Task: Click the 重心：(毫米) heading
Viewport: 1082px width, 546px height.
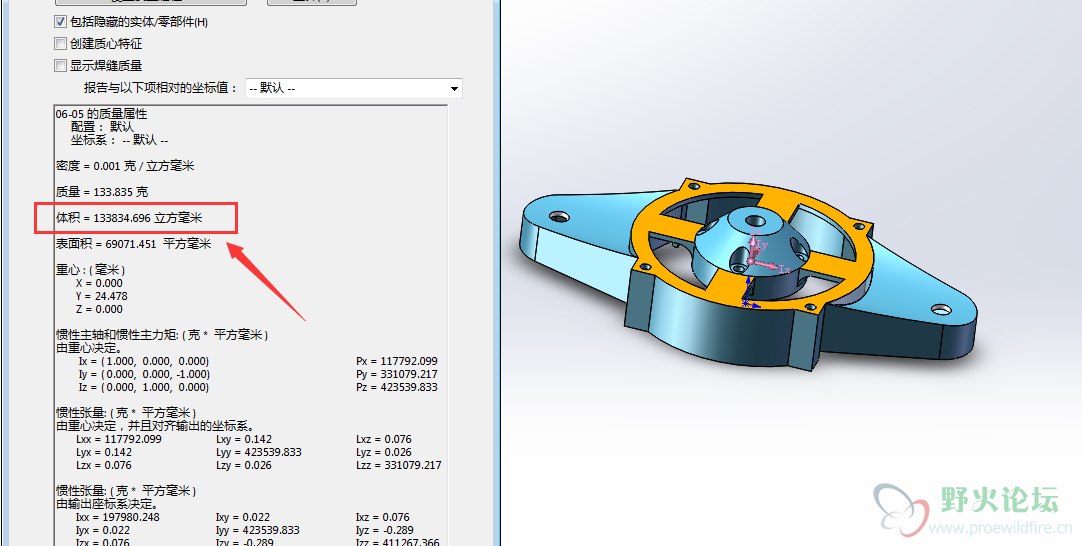Action: click(x=90, y=270)
